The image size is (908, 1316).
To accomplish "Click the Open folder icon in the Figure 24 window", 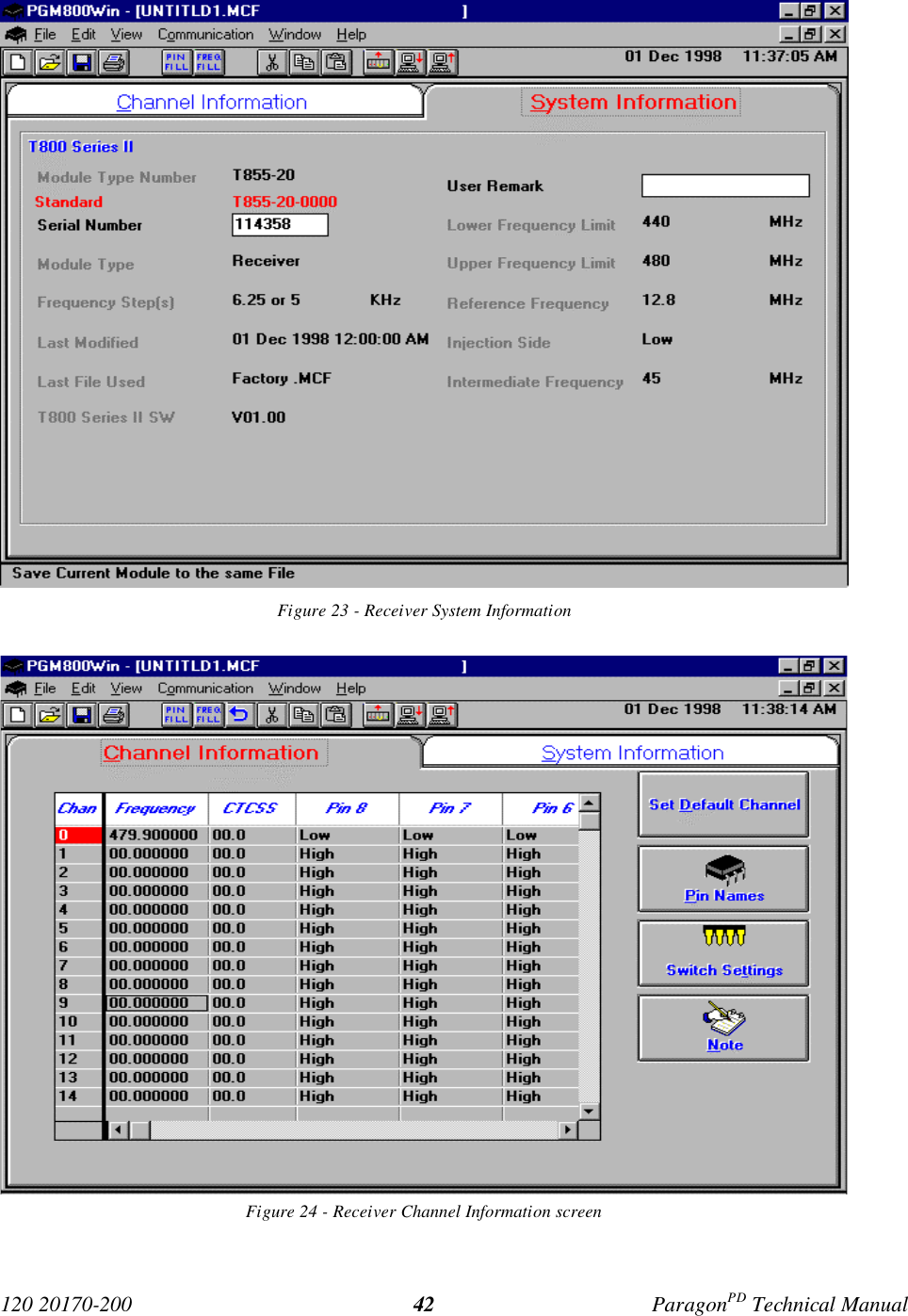I will point(49,715).
